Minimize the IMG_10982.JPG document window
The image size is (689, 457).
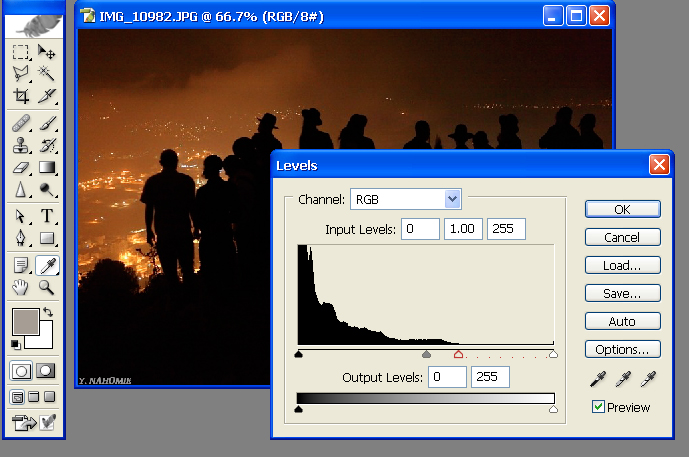tap(553, 16)
